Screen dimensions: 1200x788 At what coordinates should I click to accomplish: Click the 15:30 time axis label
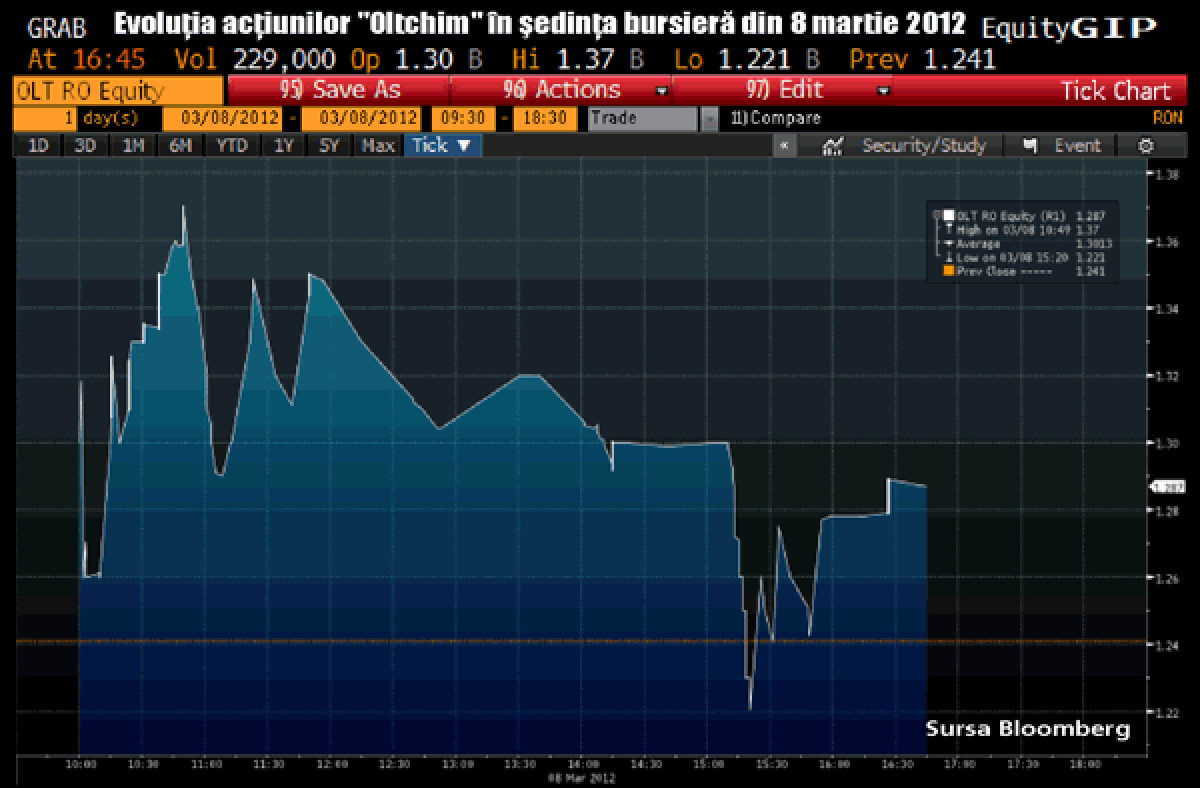(x=770, y=765)
